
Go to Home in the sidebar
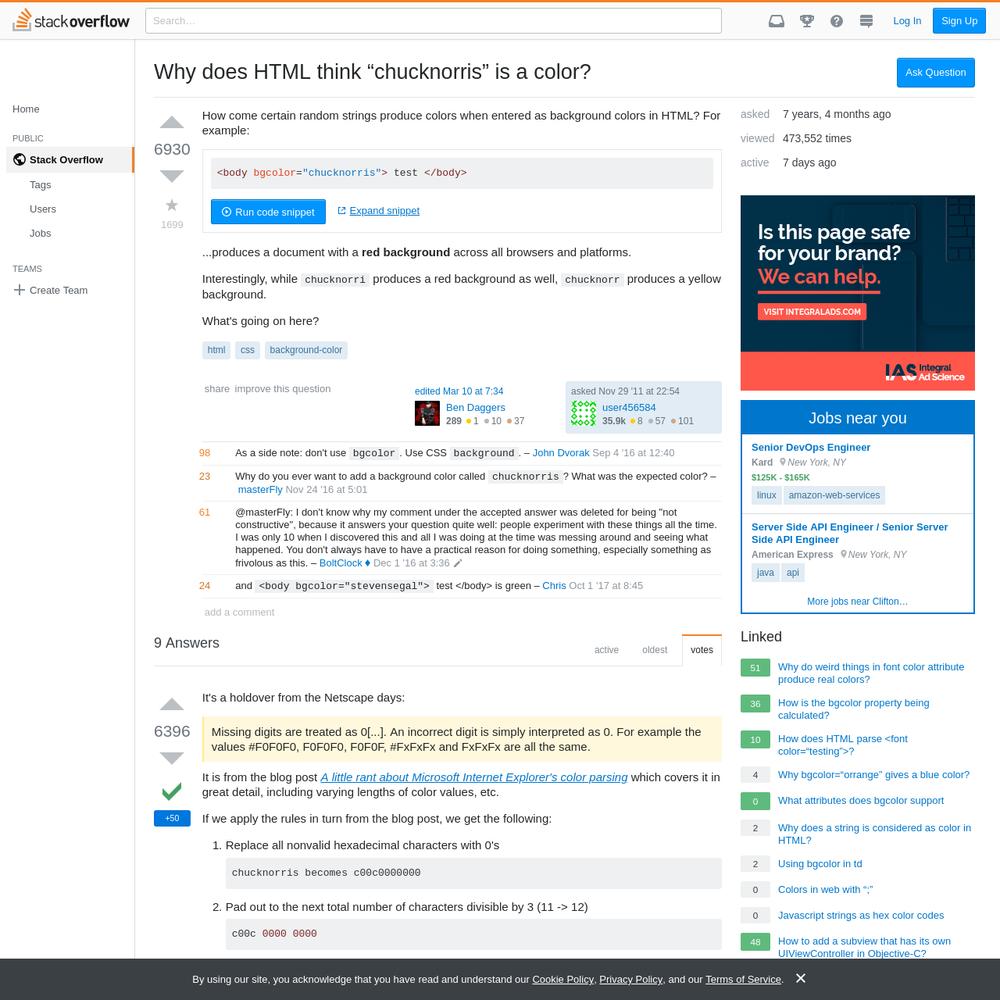(x=26, y=109)
